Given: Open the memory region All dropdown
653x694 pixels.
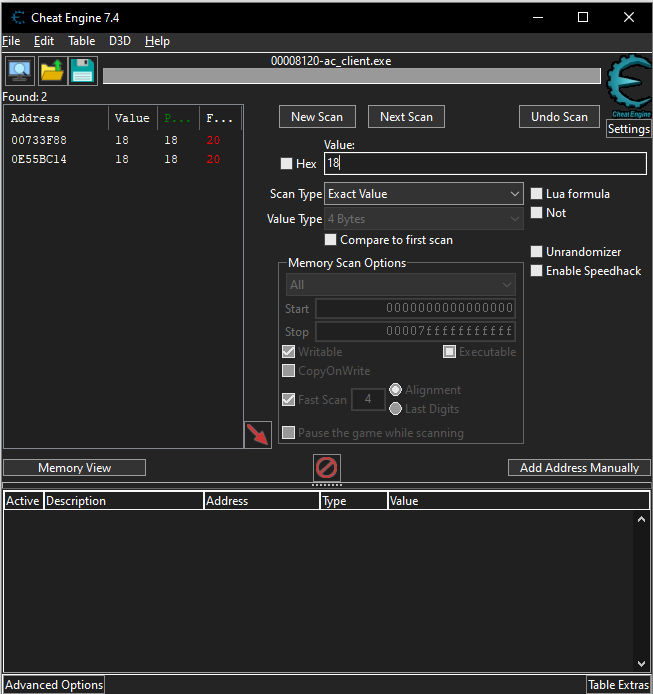Looking at the screenshot, I should (401, 285).
